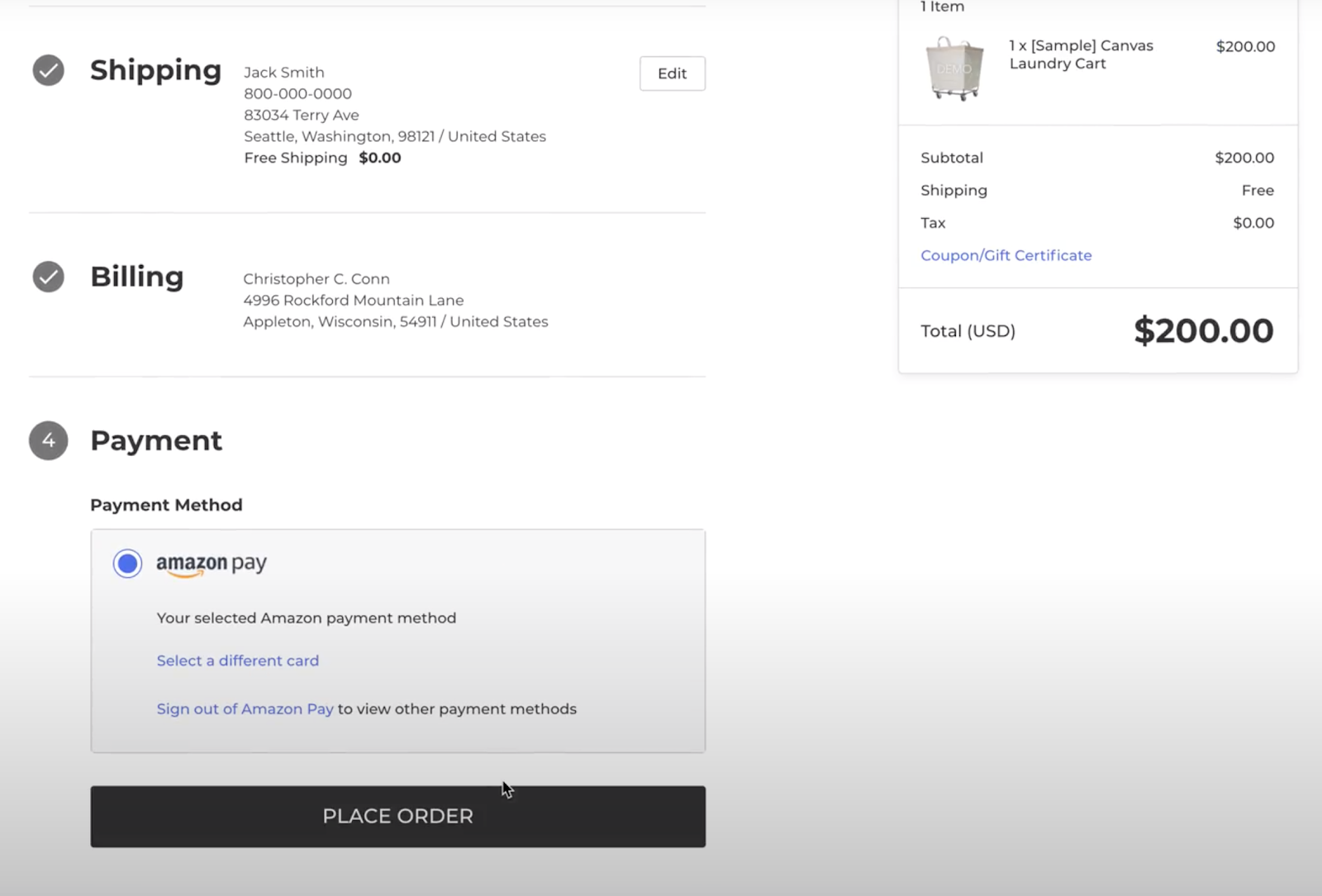Edit the shipping details
This screenshot has height=896, width=1322.
(672, 73)
